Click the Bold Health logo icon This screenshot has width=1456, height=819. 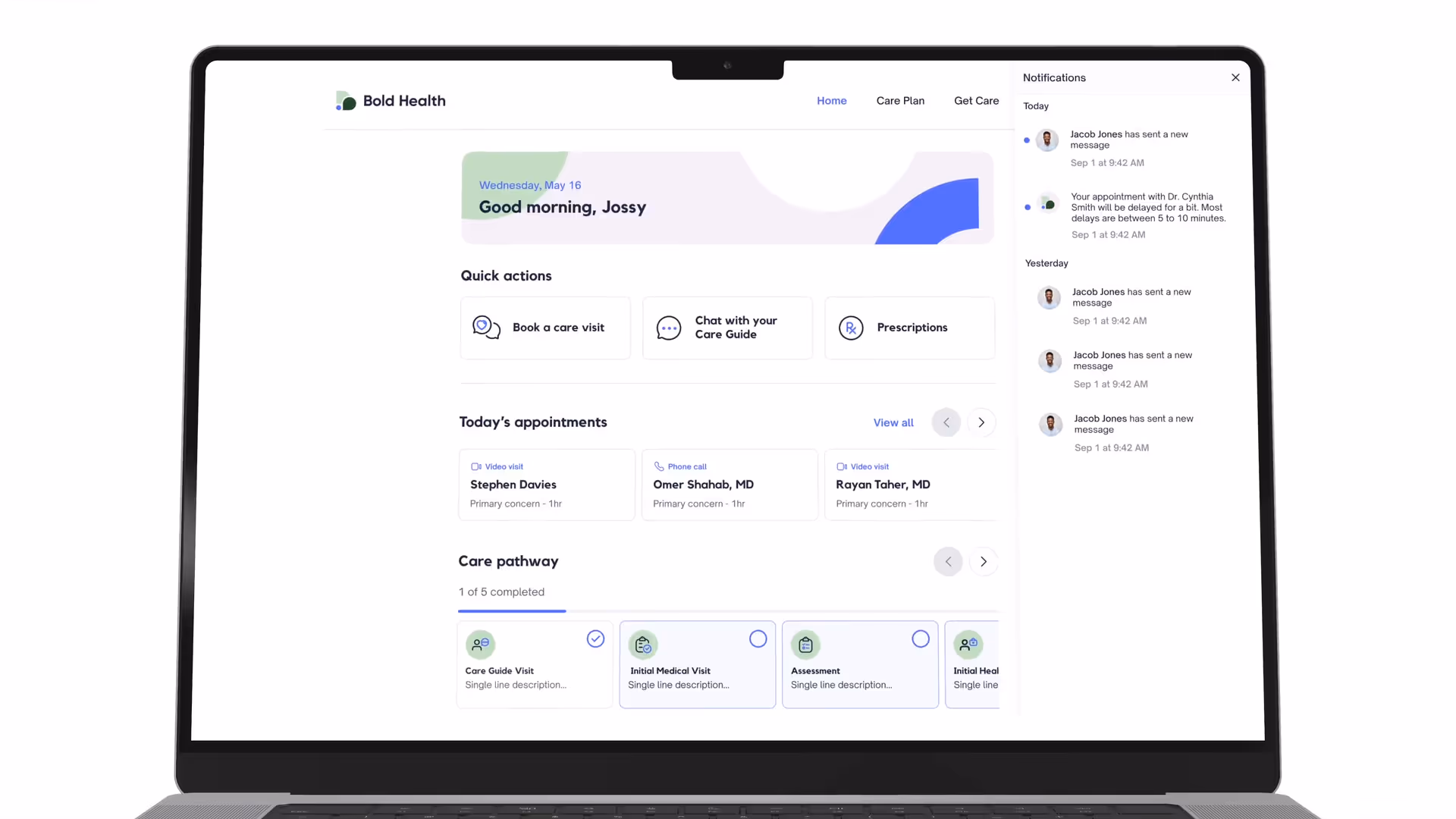pyautogui.click(x=346, y=101)
